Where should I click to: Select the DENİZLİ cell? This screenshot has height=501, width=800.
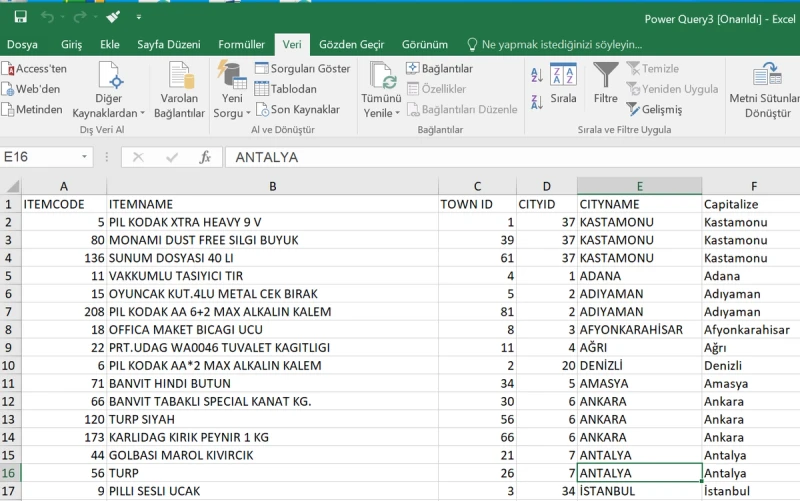[640, 365]
